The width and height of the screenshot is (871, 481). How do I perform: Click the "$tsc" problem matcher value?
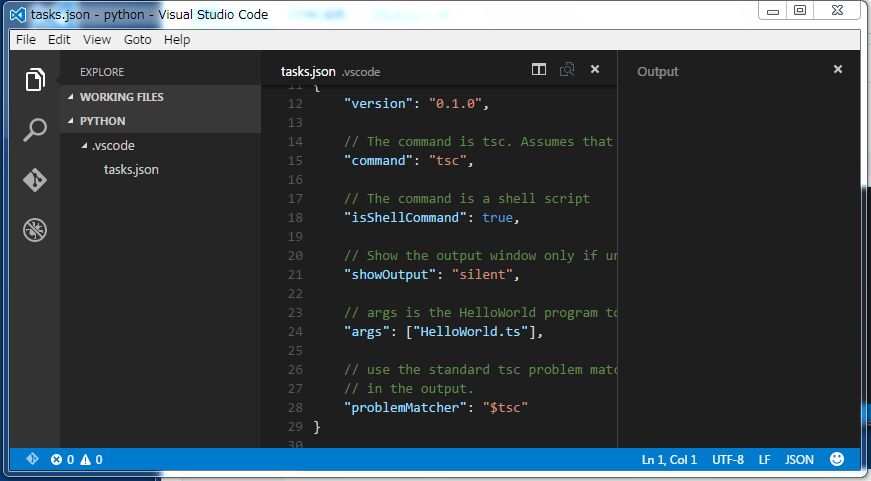505,408
